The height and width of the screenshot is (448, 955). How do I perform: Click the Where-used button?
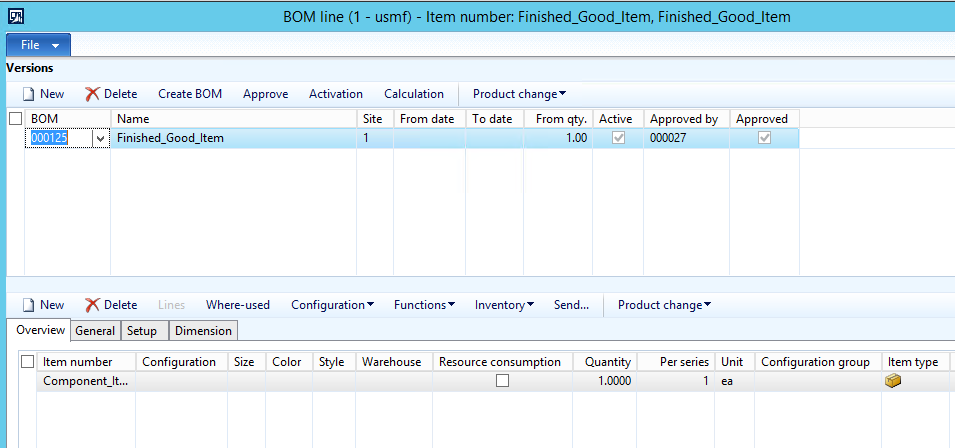237,305
